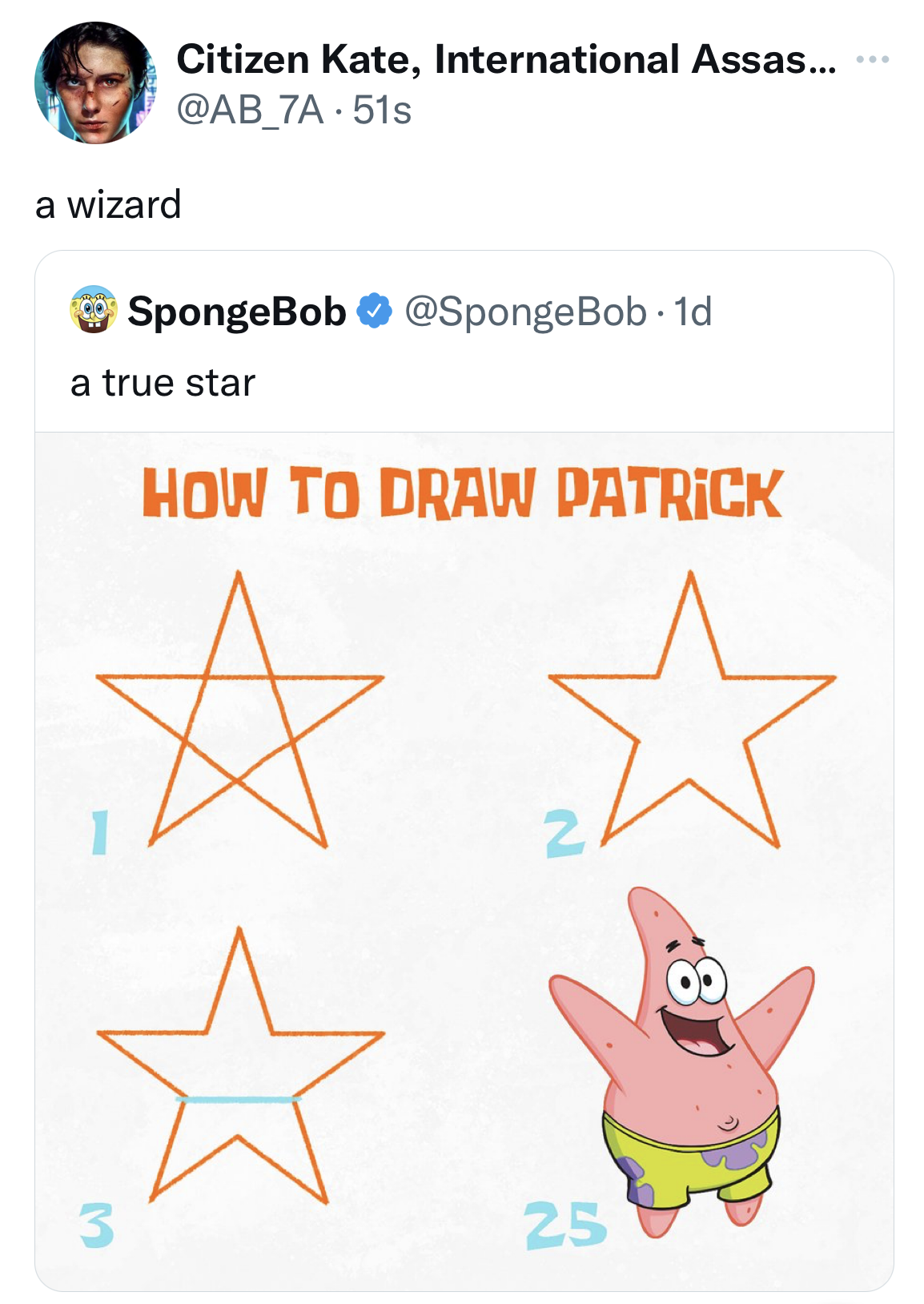Click the light-blue line across star 3

[239, 1099]
